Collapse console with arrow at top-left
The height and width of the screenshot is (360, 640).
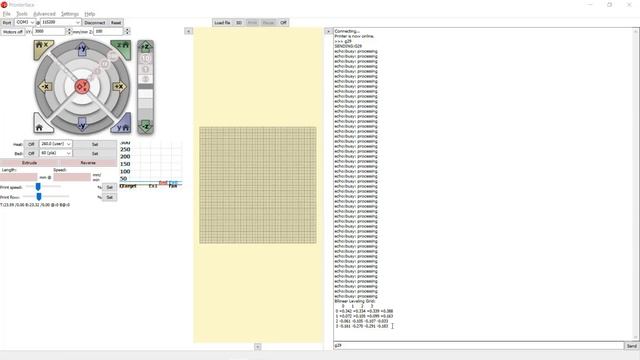[328, 31]
